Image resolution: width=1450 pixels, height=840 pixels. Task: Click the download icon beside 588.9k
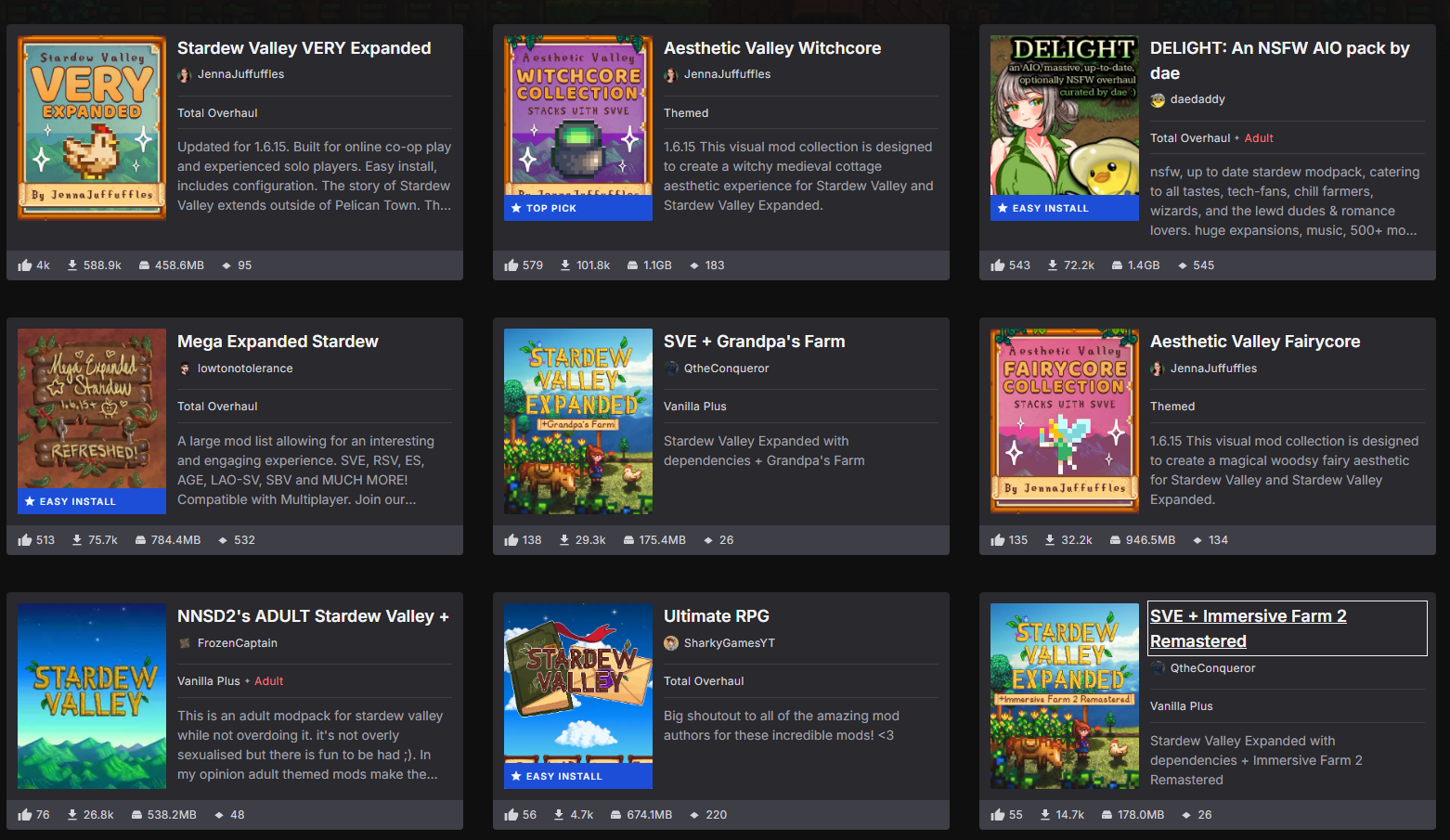[72, 265]
